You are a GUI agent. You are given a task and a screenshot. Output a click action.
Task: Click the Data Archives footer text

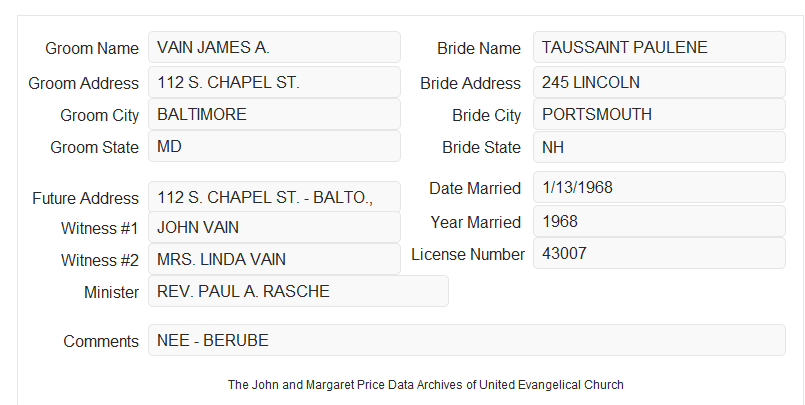pyautogui.click(x=426, y=384)
